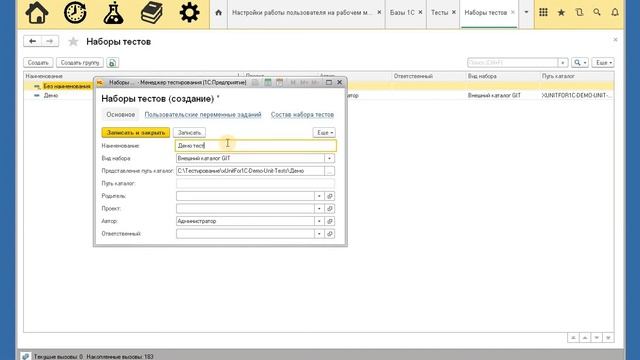Click the list search field
Screen dimensions: 640x360
512,63
